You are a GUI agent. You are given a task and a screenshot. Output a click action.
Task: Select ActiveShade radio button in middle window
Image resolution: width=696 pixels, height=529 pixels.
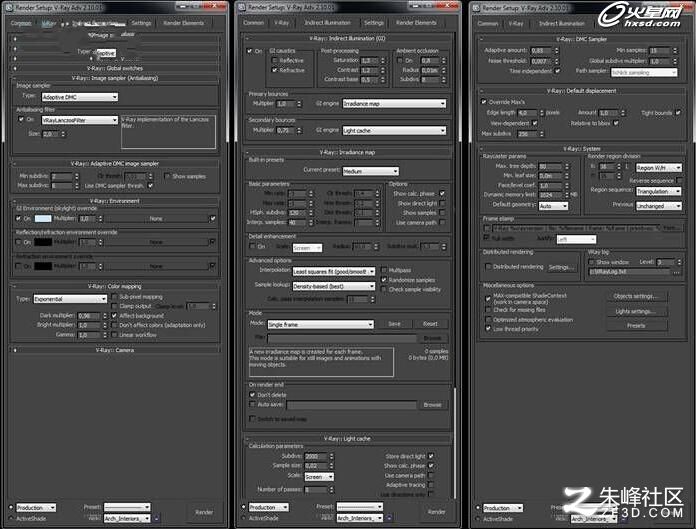(x=243, y=518)
